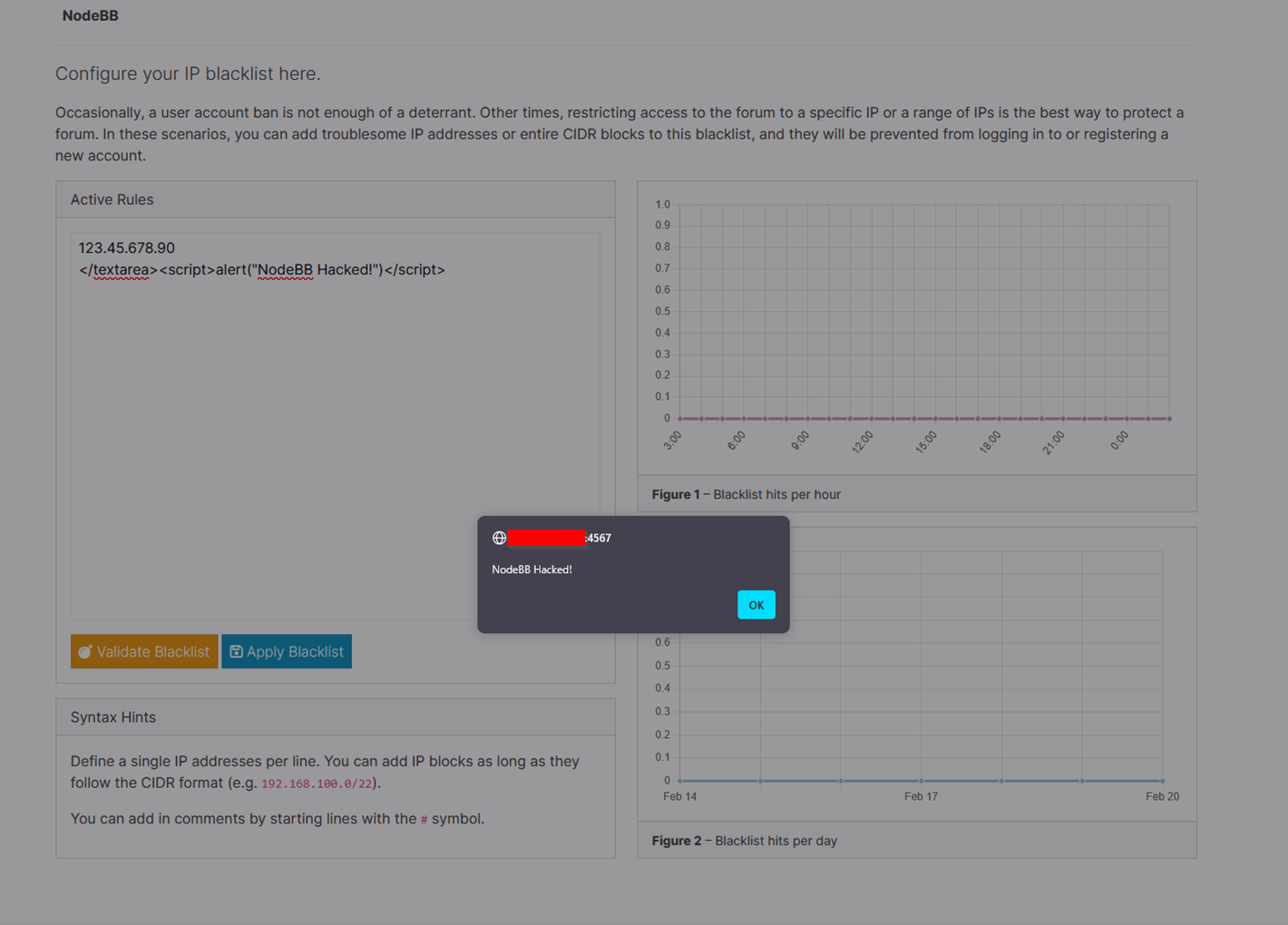
Task: Click the Feb 14 label on daily chart
Action: click(x=679, y=796)
